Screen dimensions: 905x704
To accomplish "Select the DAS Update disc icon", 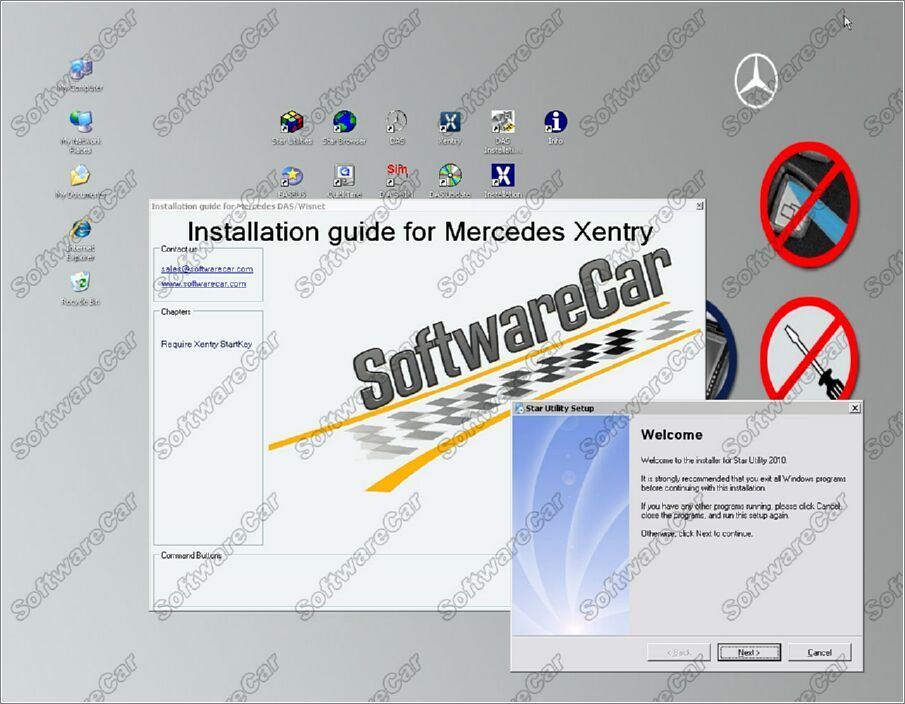I will [x=450, y=178].
